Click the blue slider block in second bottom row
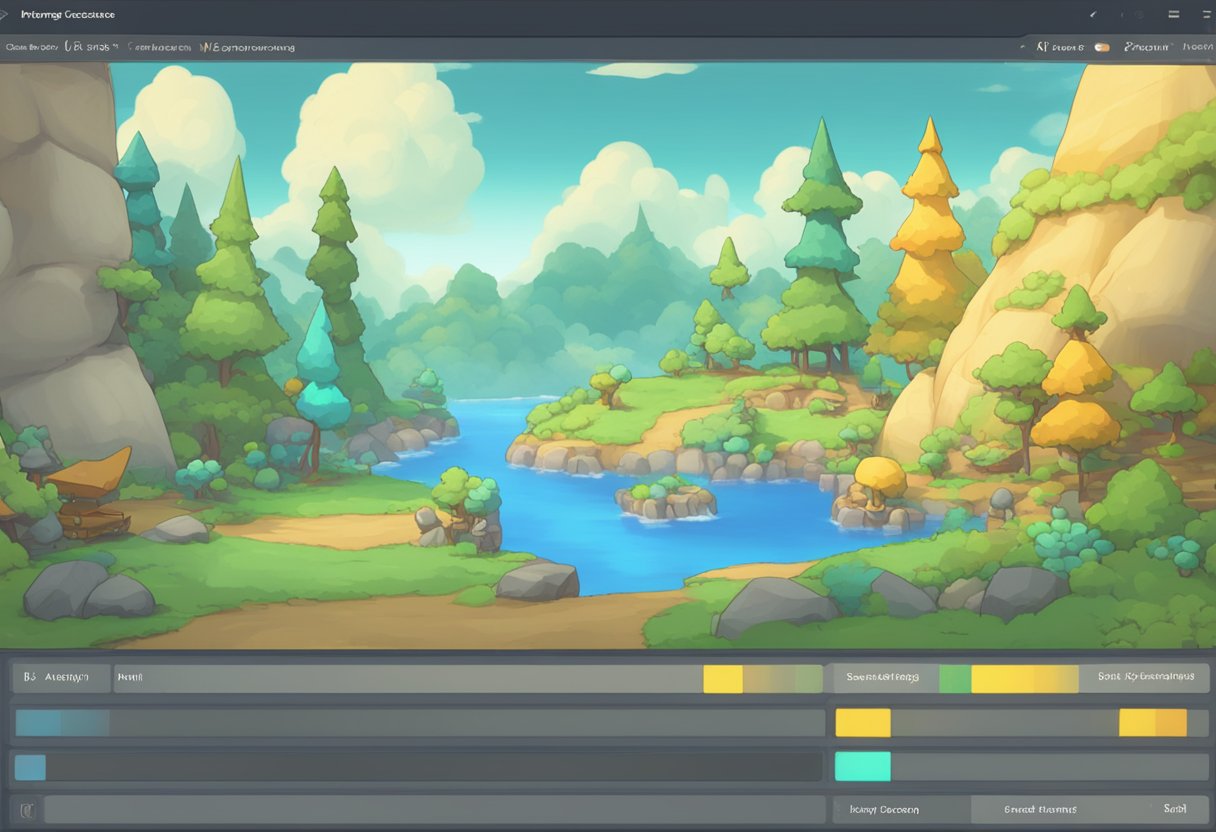This screenshot has height=832, width=1216. (62, 723)
